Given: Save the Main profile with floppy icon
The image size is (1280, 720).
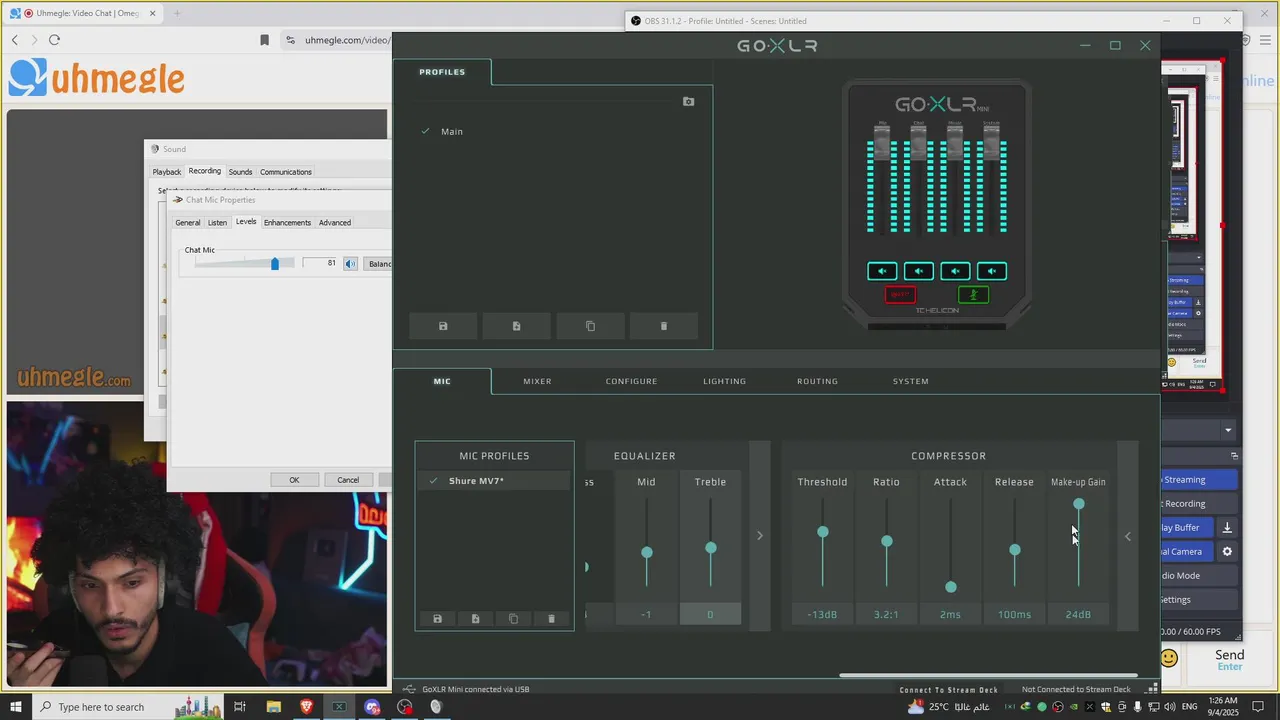Looking at the screenshot, I should tap(443, 326).
